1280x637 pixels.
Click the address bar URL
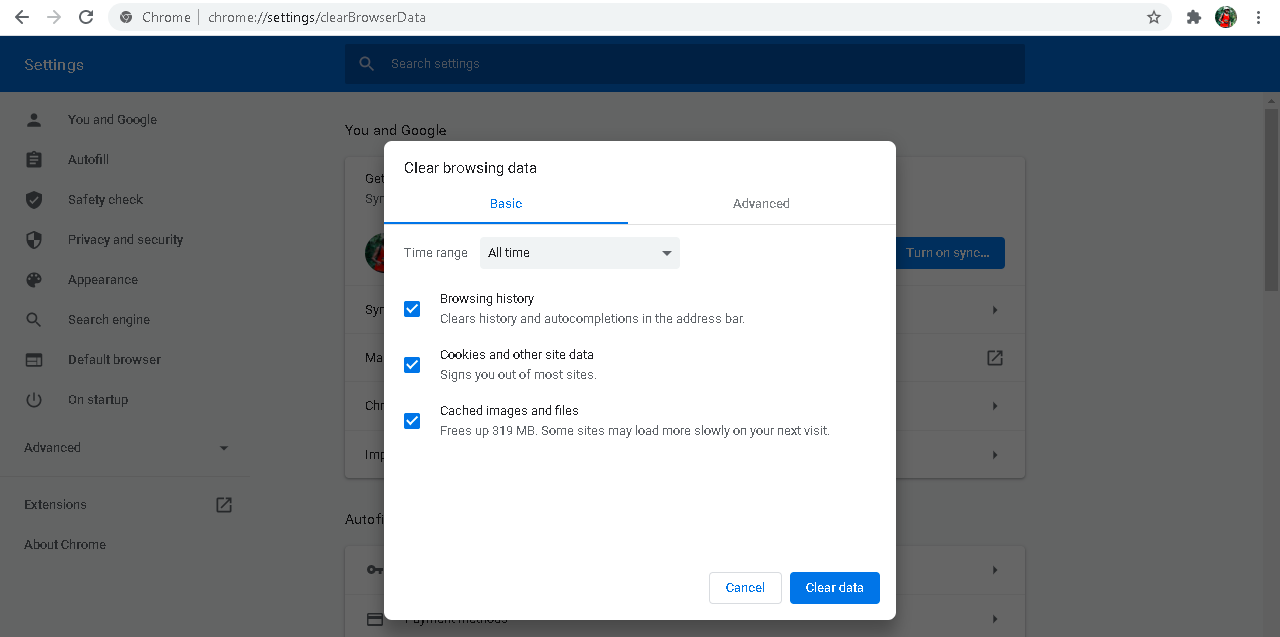(x=317, y=17)
